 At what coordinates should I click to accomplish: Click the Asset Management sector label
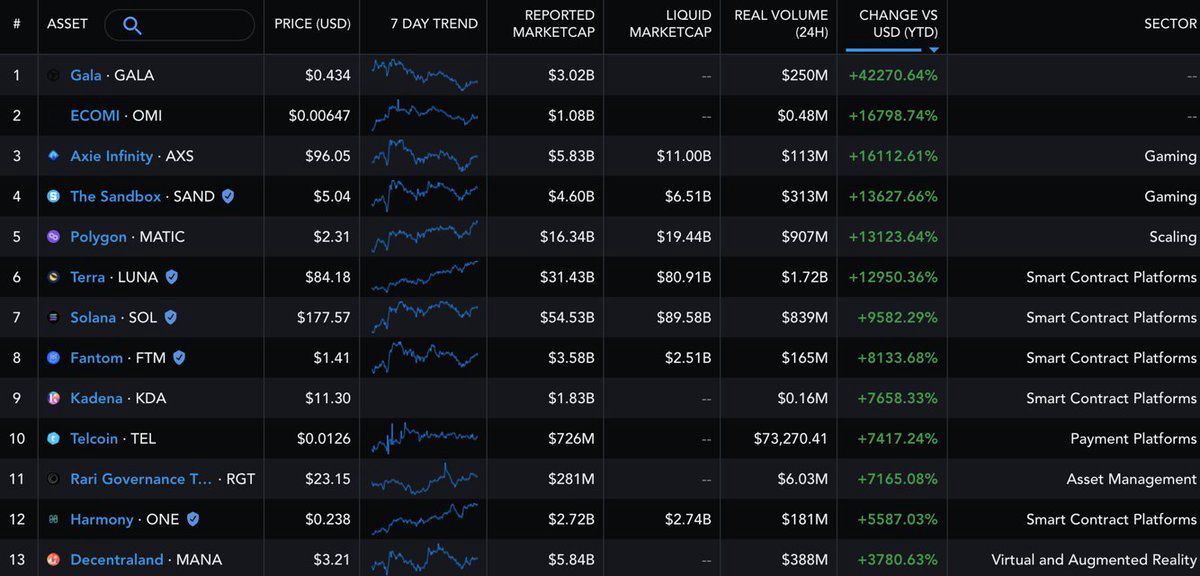click(1131, 479)
